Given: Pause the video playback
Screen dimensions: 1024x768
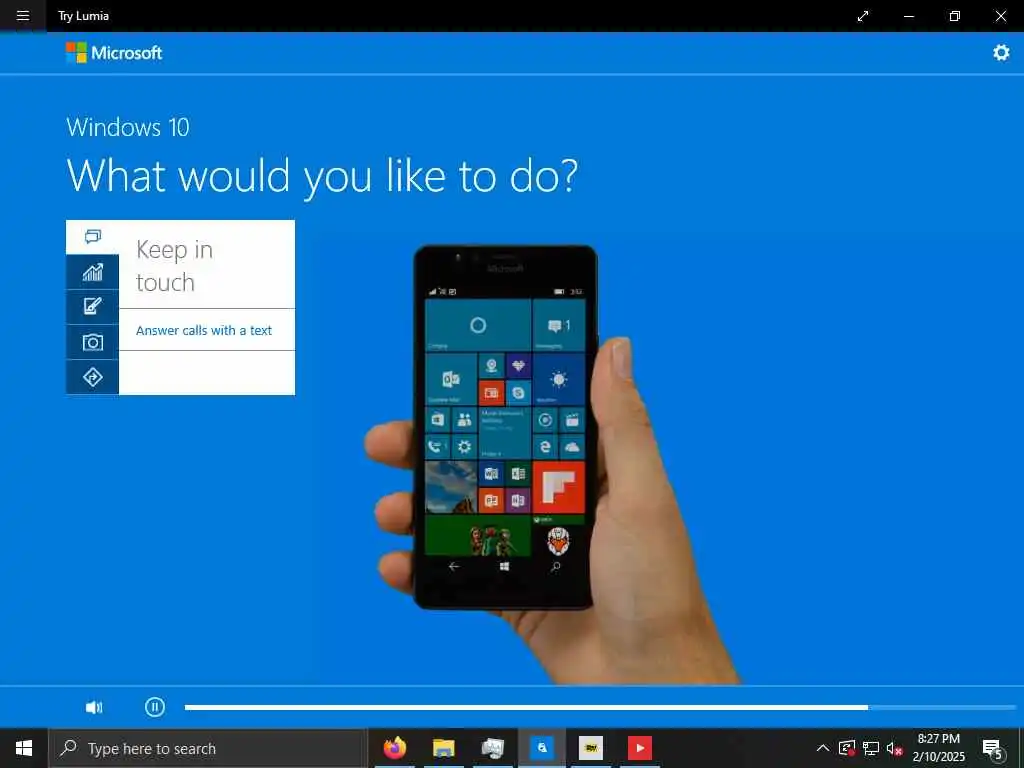Looking at the screenshot, I should [x=155, y=707].
